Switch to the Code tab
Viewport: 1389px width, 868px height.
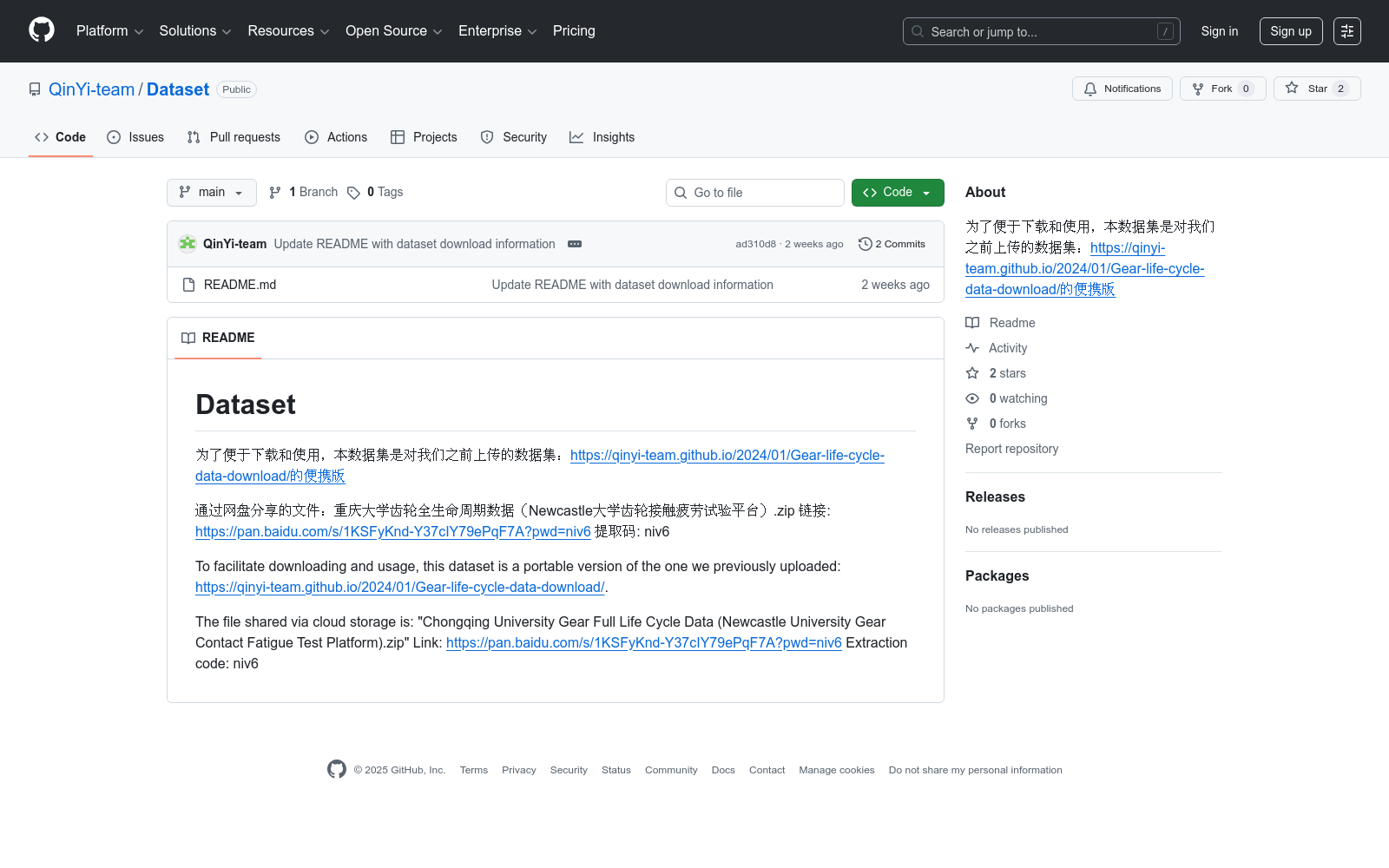point(61,137)
